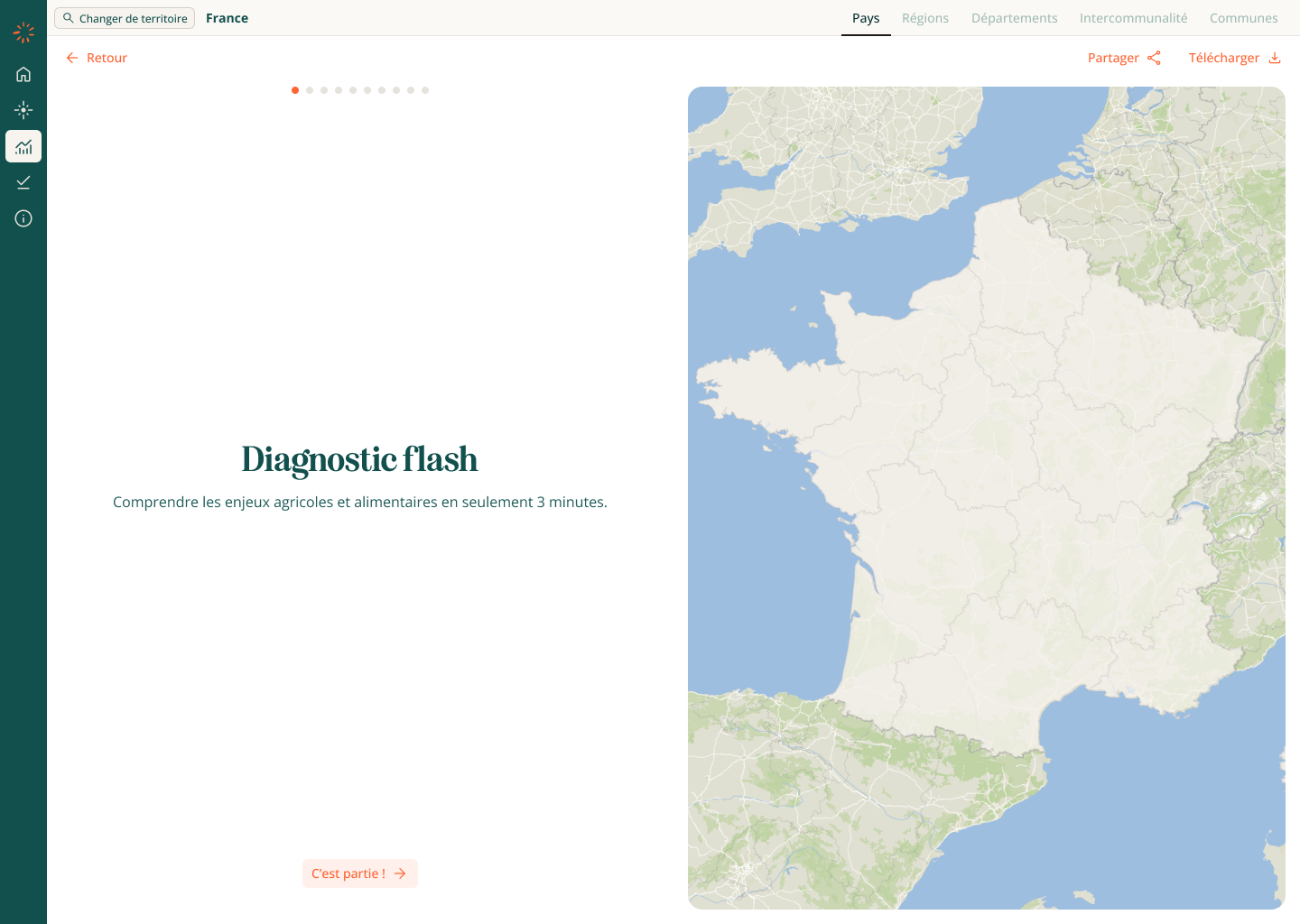Open the Changer de territoire search field
Viewport: 1300px width, 924px height.
coord(125,18)
